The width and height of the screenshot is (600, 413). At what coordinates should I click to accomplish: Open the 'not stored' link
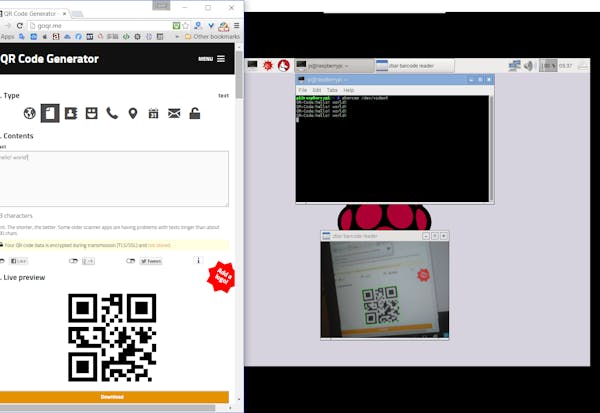[x=159, y=245]
